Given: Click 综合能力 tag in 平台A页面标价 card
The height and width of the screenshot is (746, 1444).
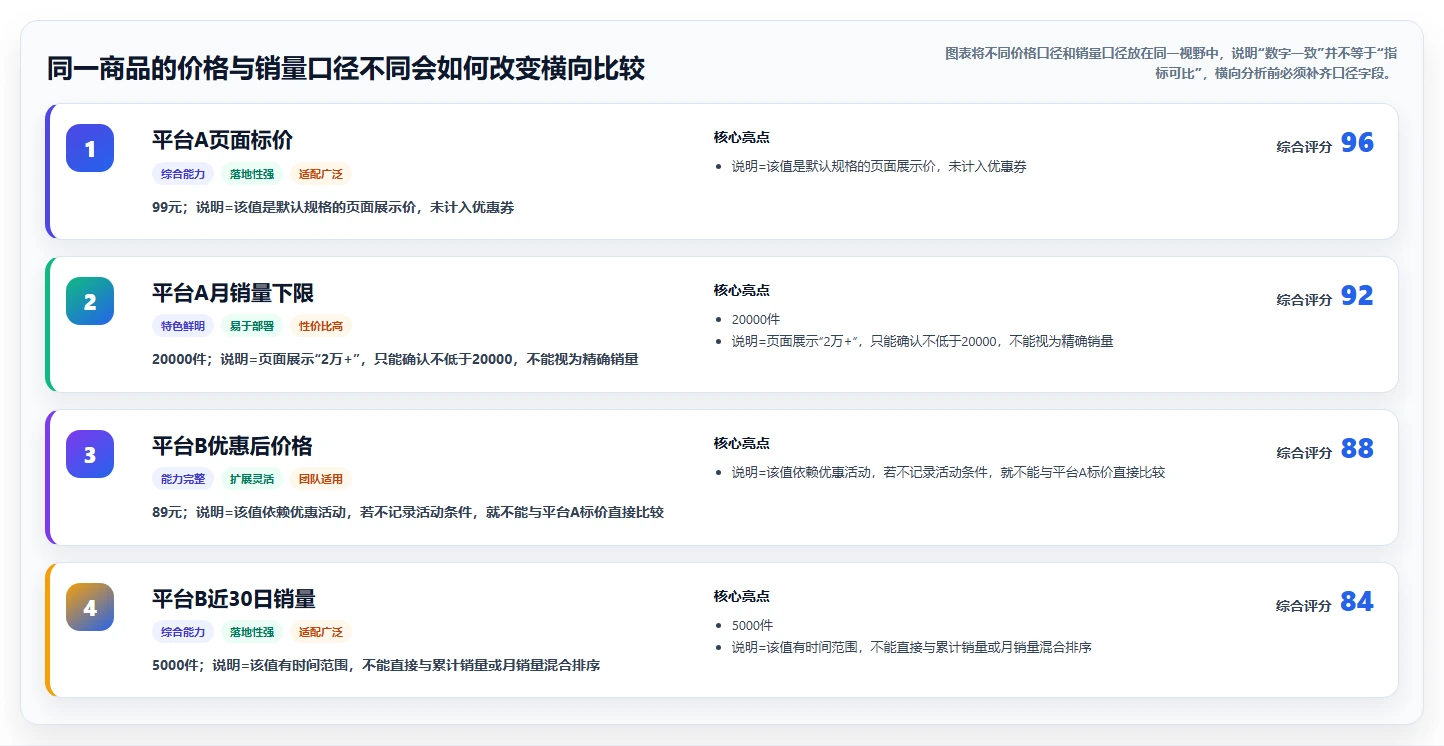Looking at the screenshot, I should (183, 174).
